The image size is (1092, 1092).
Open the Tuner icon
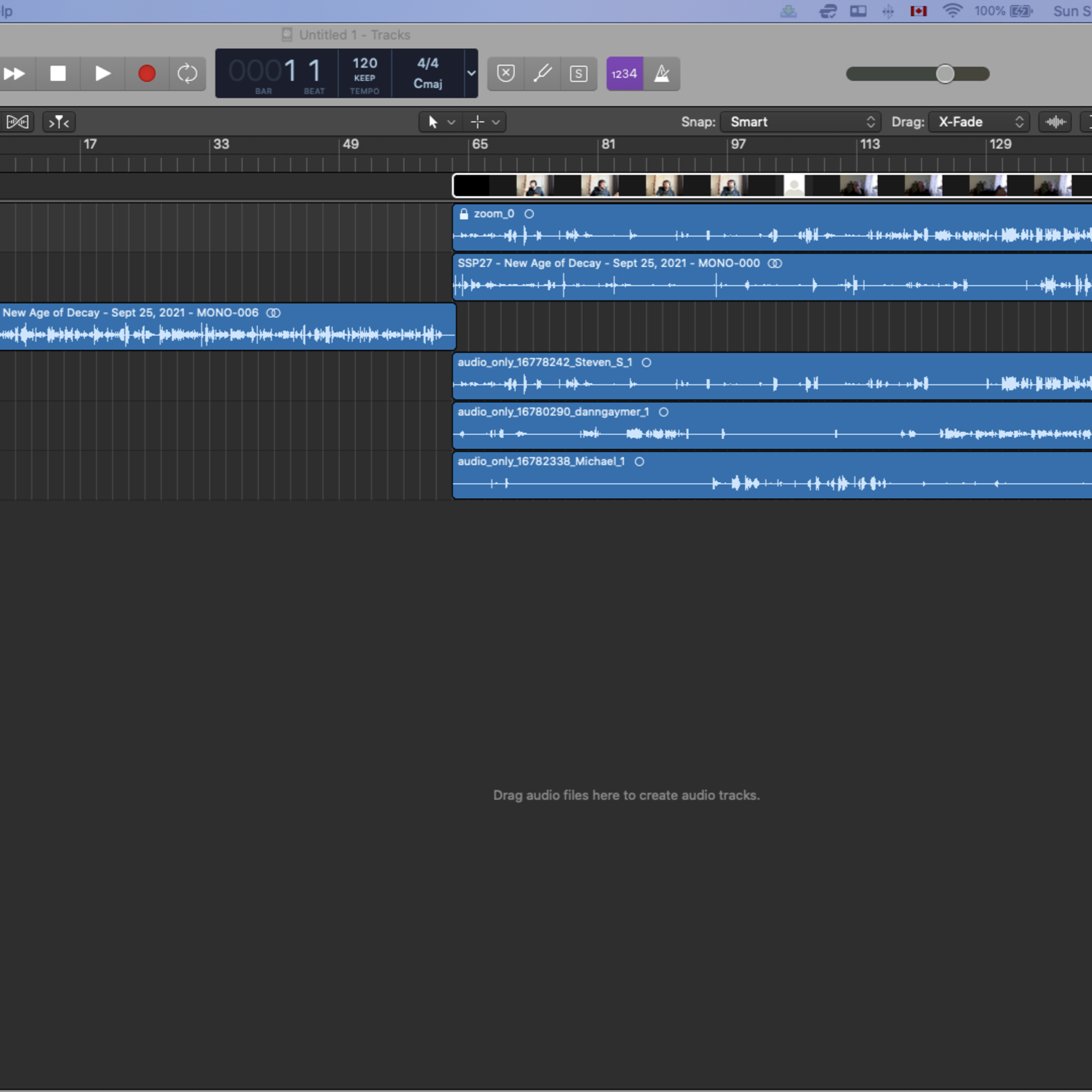(542, 74)
